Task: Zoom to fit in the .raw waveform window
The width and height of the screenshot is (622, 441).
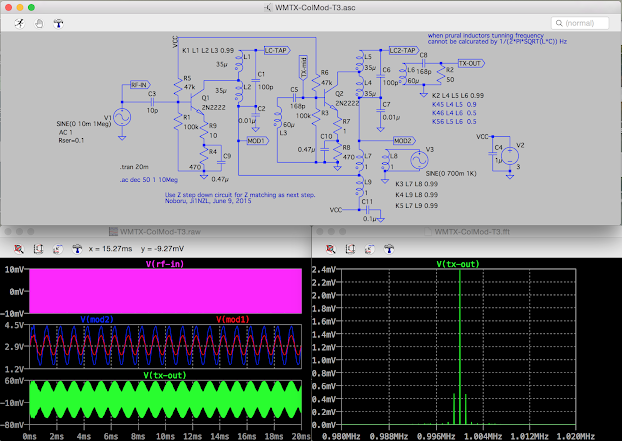Action: (x=18, y=249)
